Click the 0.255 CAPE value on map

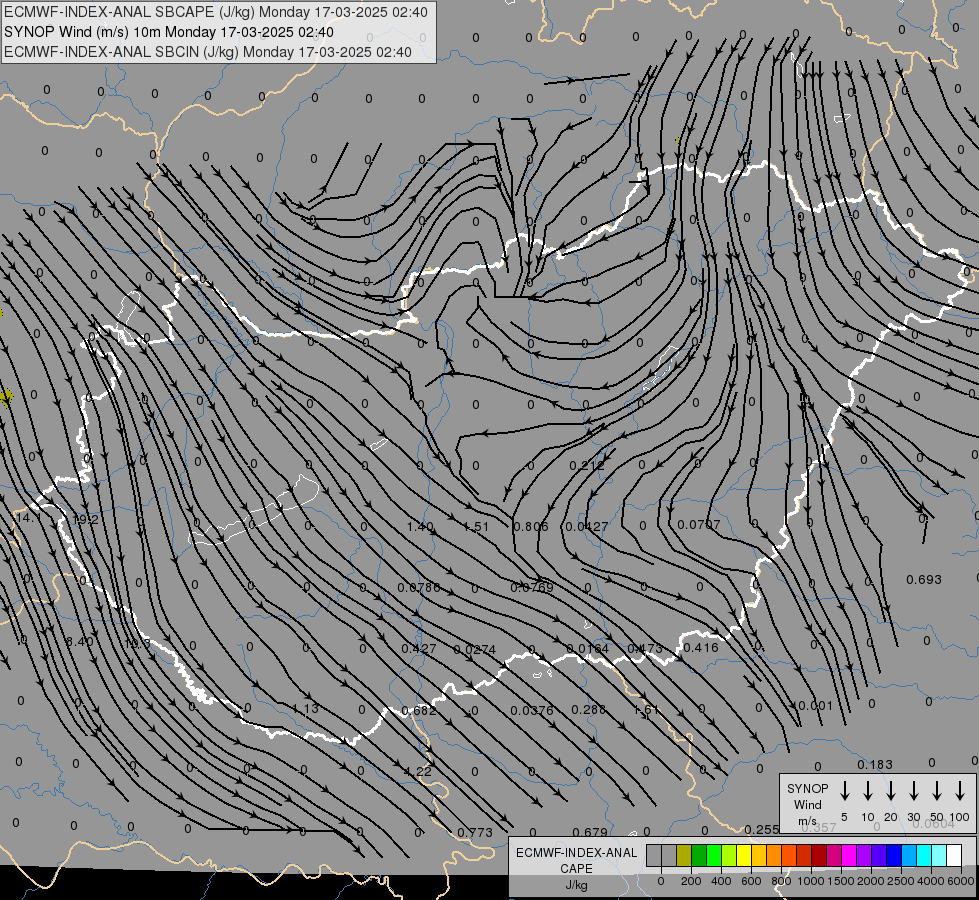[762, 829]
